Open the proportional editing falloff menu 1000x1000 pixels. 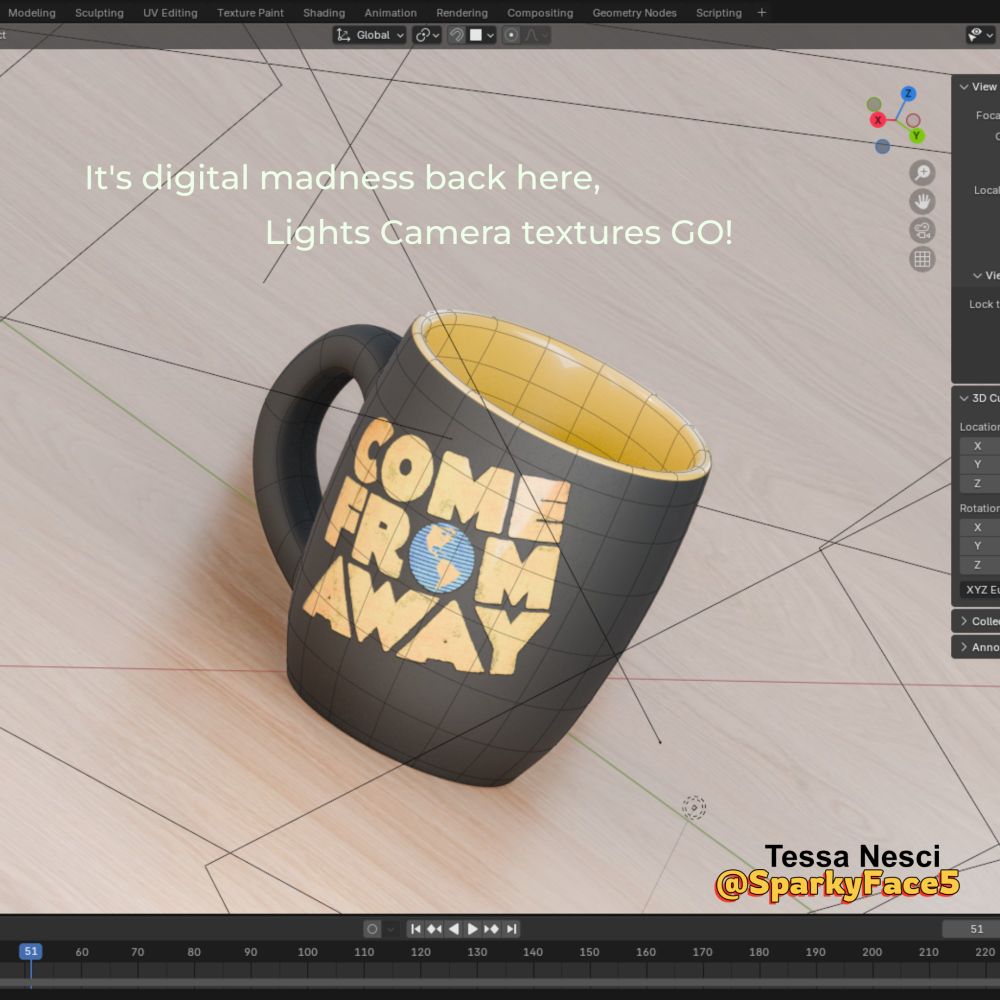pos(536,35)
